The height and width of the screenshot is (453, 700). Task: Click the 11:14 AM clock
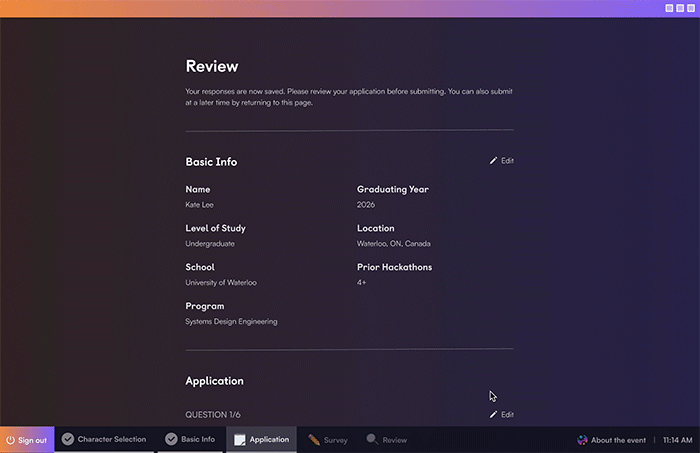click(x=678, y=440)
